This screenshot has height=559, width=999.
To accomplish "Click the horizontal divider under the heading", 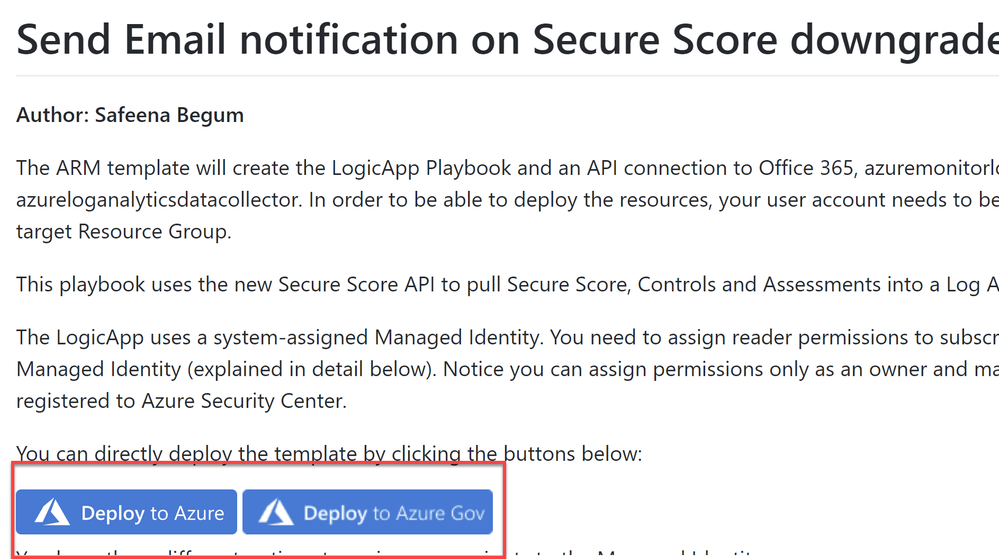I will point(500,75).
